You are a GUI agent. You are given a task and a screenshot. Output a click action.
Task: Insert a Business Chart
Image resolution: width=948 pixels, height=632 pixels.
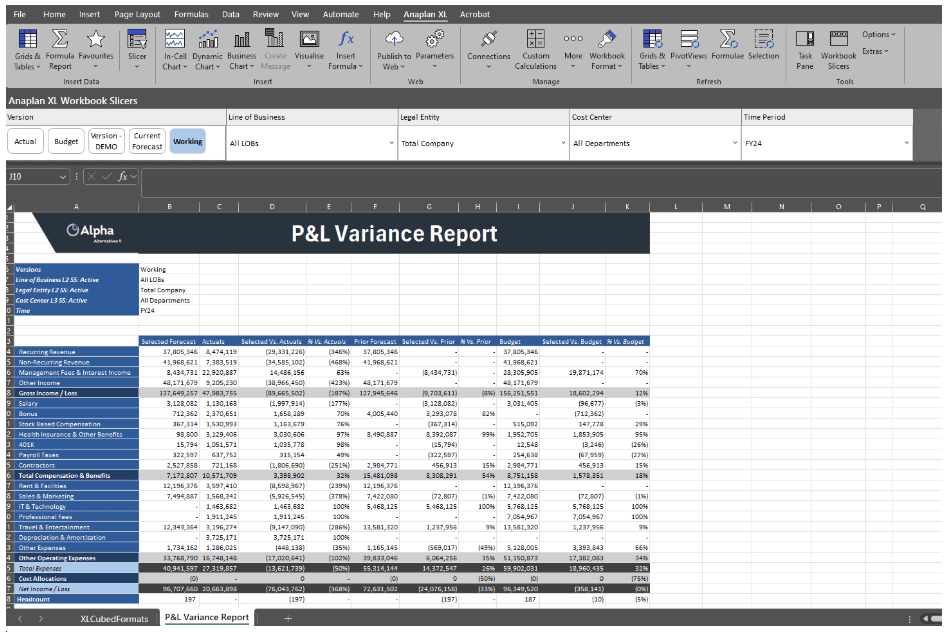(241, 50)
